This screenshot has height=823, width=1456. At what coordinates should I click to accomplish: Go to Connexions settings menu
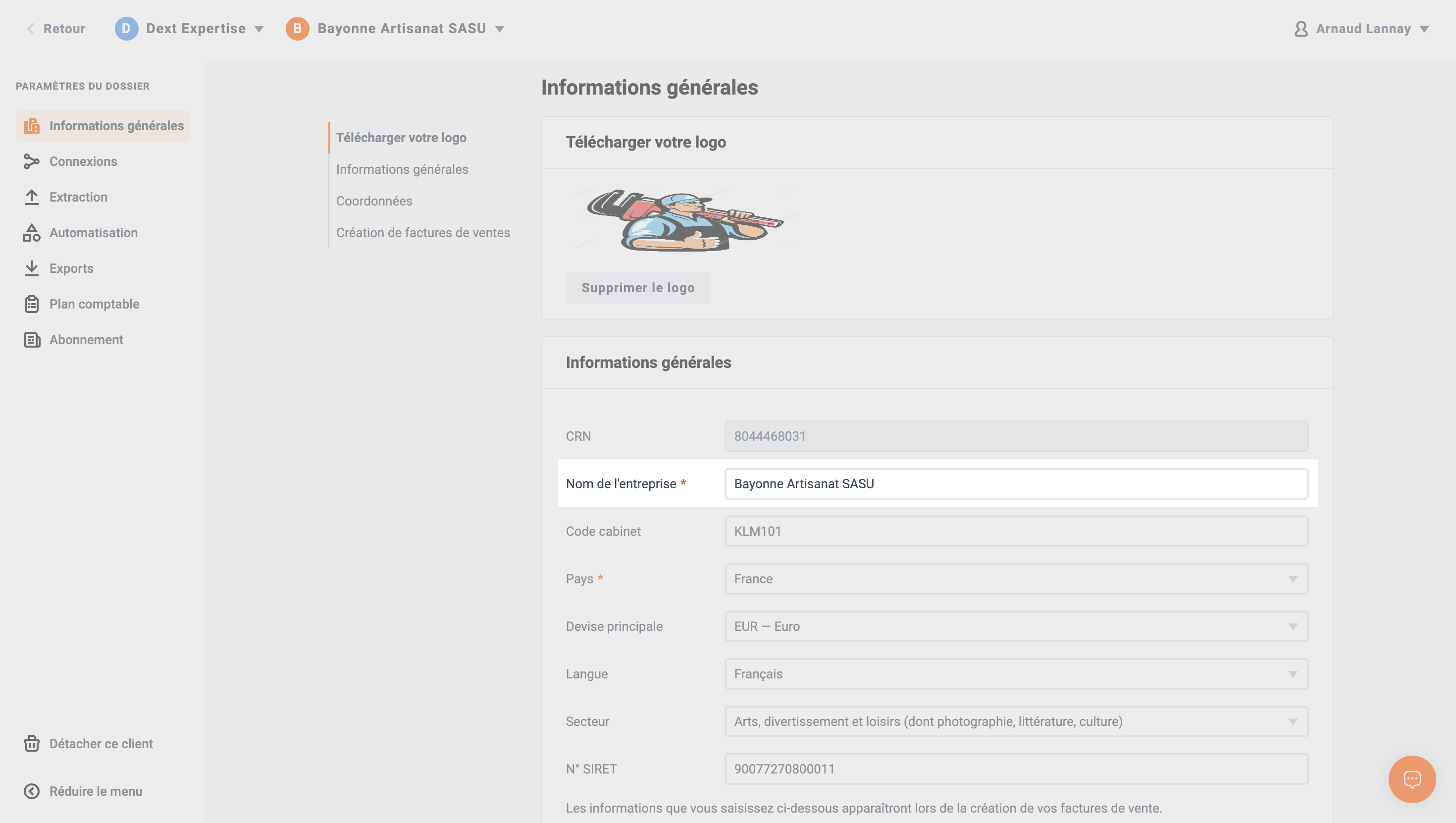(103, 161)
